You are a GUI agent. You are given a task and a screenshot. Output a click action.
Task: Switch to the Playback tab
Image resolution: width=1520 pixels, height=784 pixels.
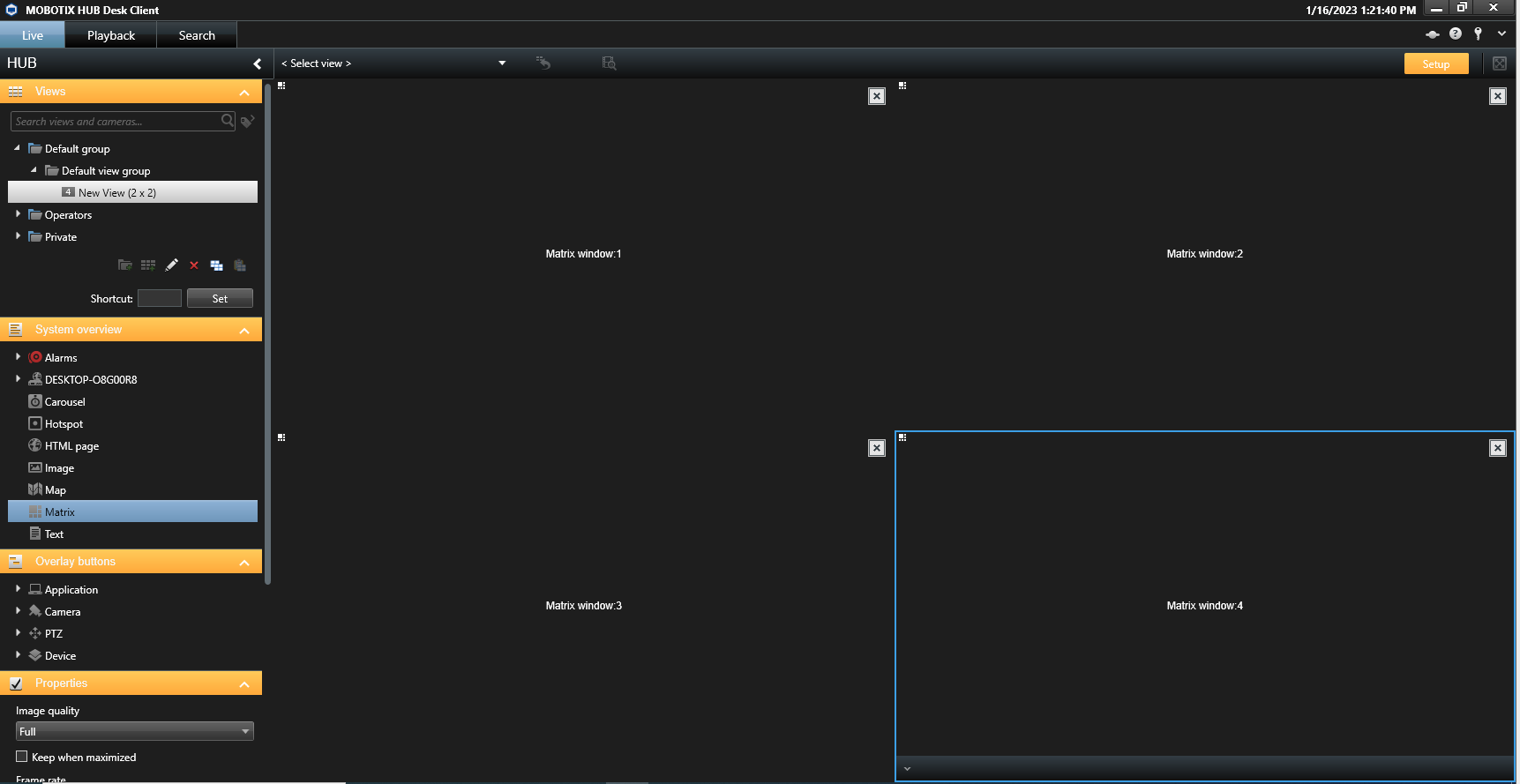(x=111, y=35)
